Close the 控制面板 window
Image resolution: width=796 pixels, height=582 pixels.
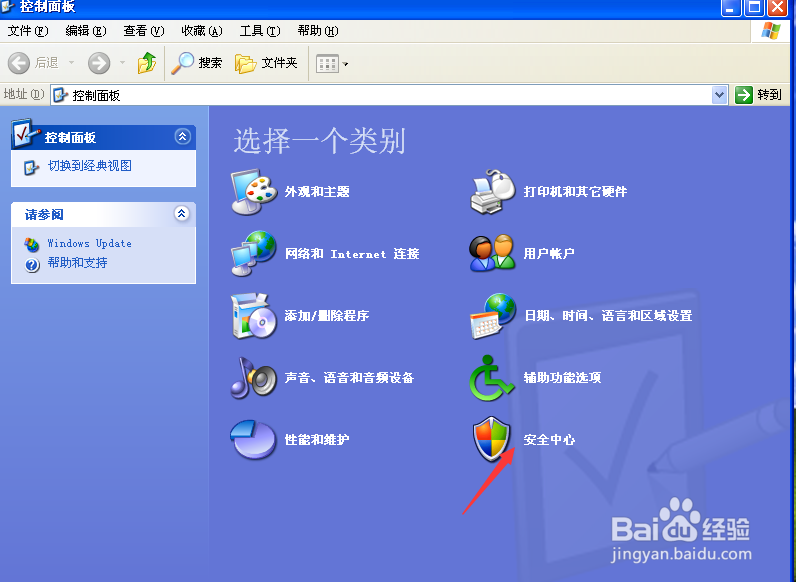[x=777, y=8]
